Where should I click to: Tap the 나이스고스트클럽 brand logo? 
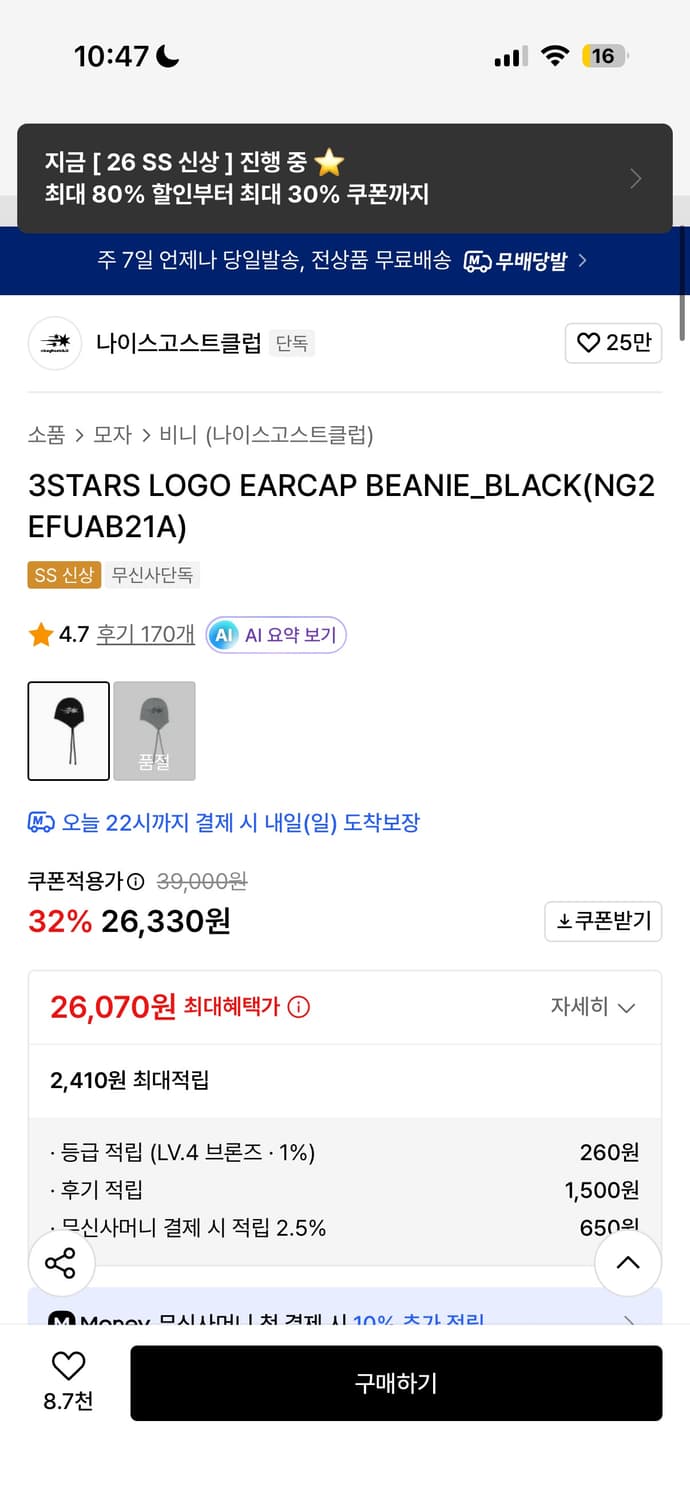(x=54, y=343)
